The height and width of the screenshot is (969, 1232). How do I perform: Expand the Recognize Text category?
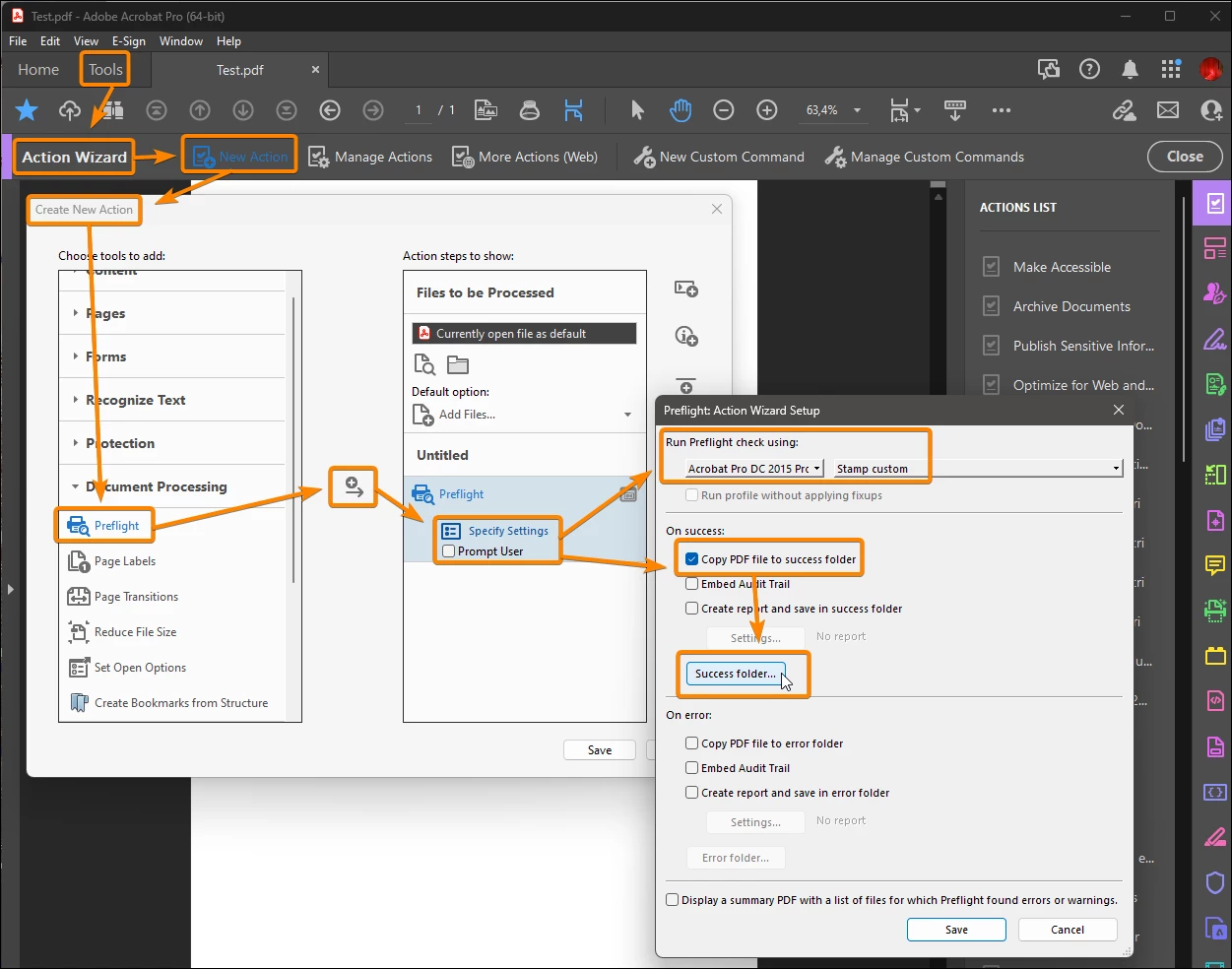pyautogui.click(x=75, y=400)
